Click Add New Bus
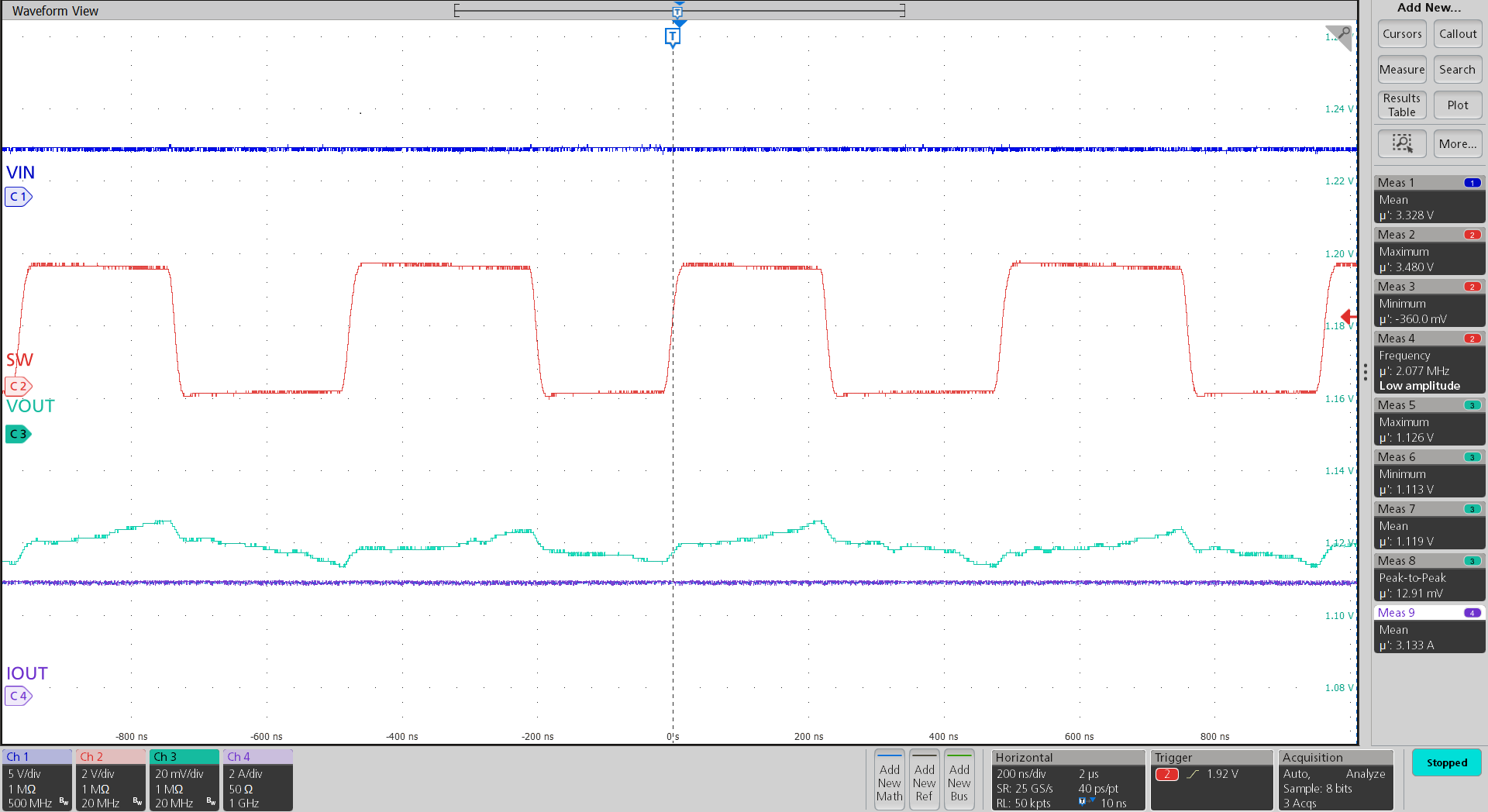1488x812 pixels. (959, 780)
